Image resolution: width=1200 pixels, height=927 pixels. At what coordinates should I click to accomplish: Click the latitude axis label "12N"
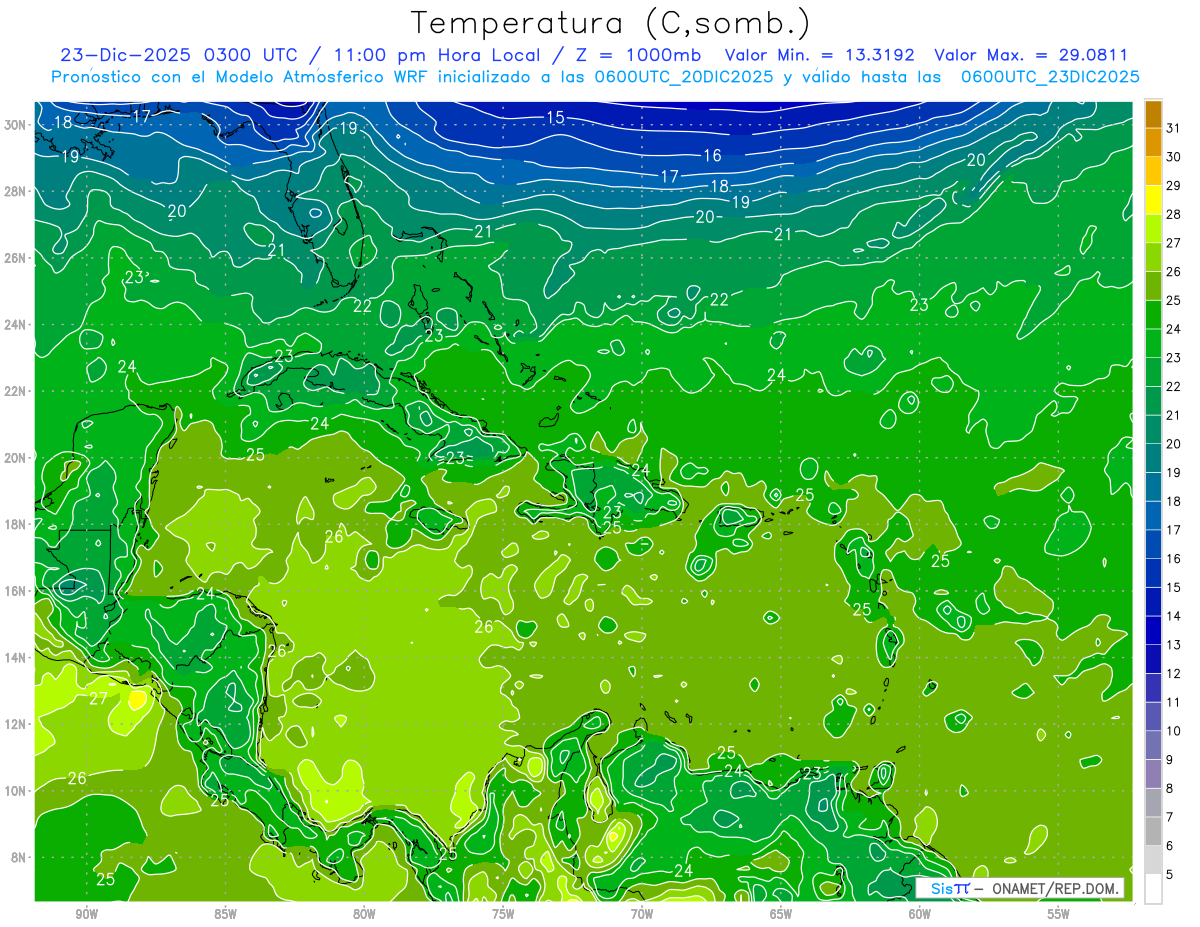pyautogui.click(x=15, y=724)
